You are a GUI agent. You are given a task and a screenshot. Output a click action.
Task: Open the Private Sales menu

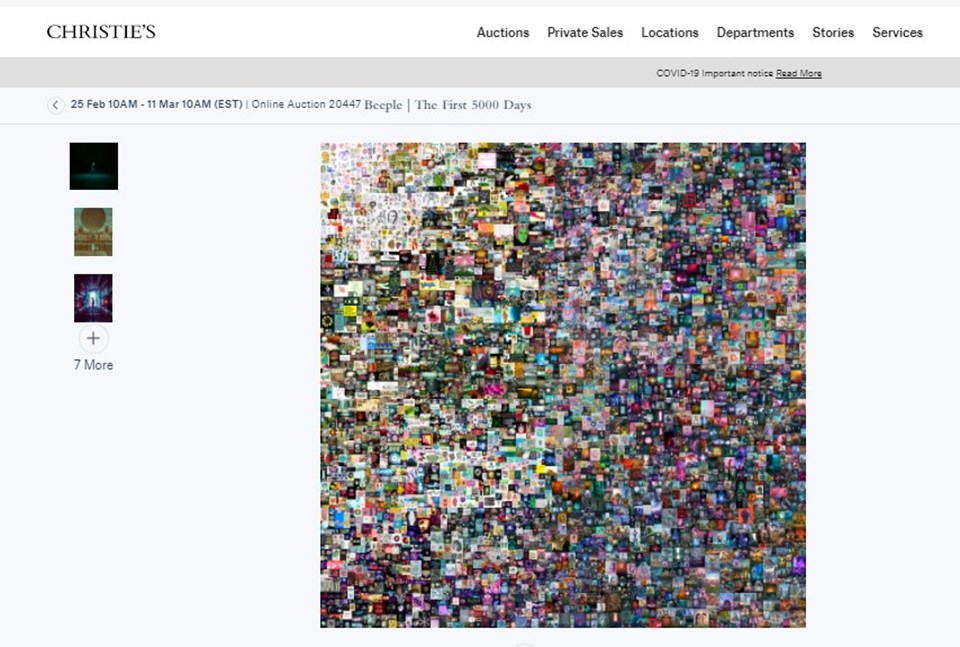tap(585, 32)
